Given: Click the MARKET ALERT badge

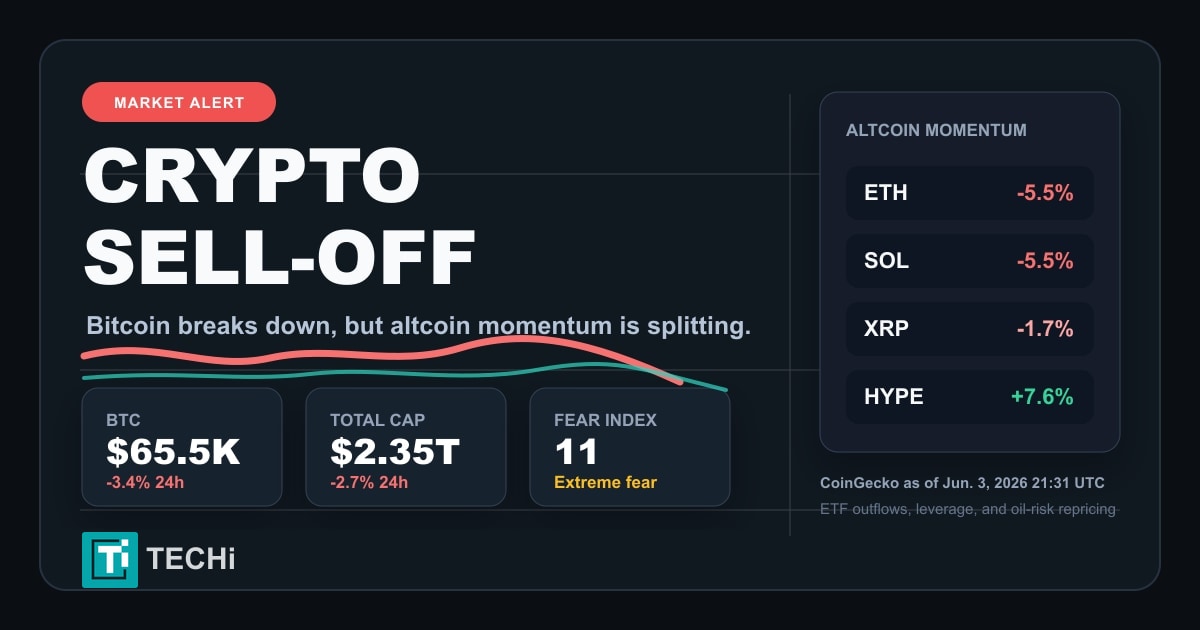Looking at the screenshot, I should pos(179,102).
